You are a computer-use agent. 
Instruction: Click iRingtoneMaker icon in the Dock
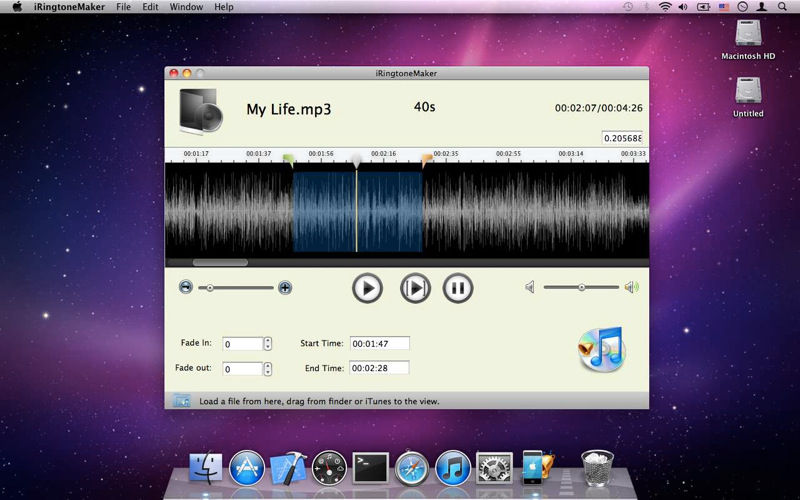537,467
